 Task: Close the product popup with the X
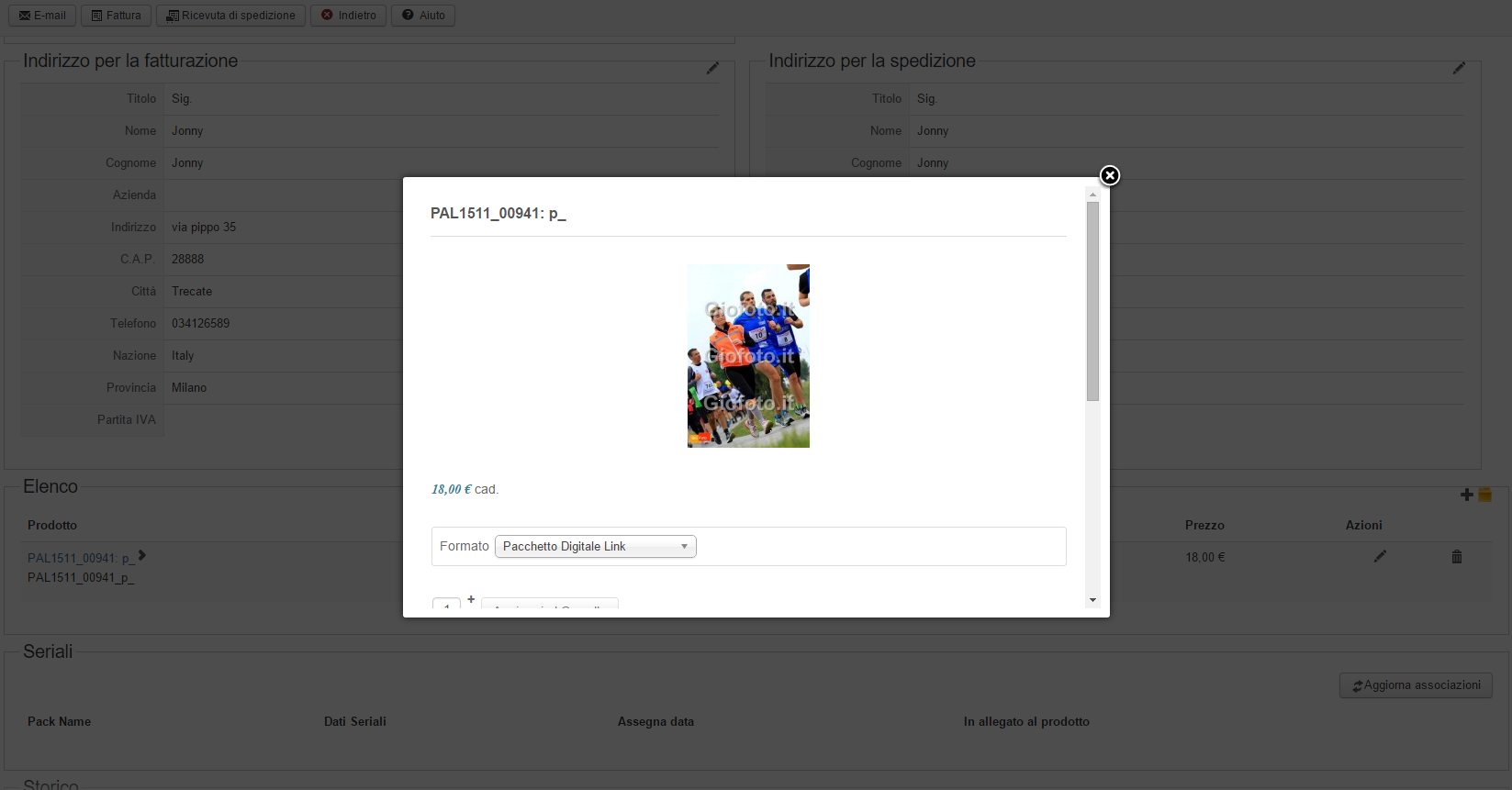pos(1110,175)
